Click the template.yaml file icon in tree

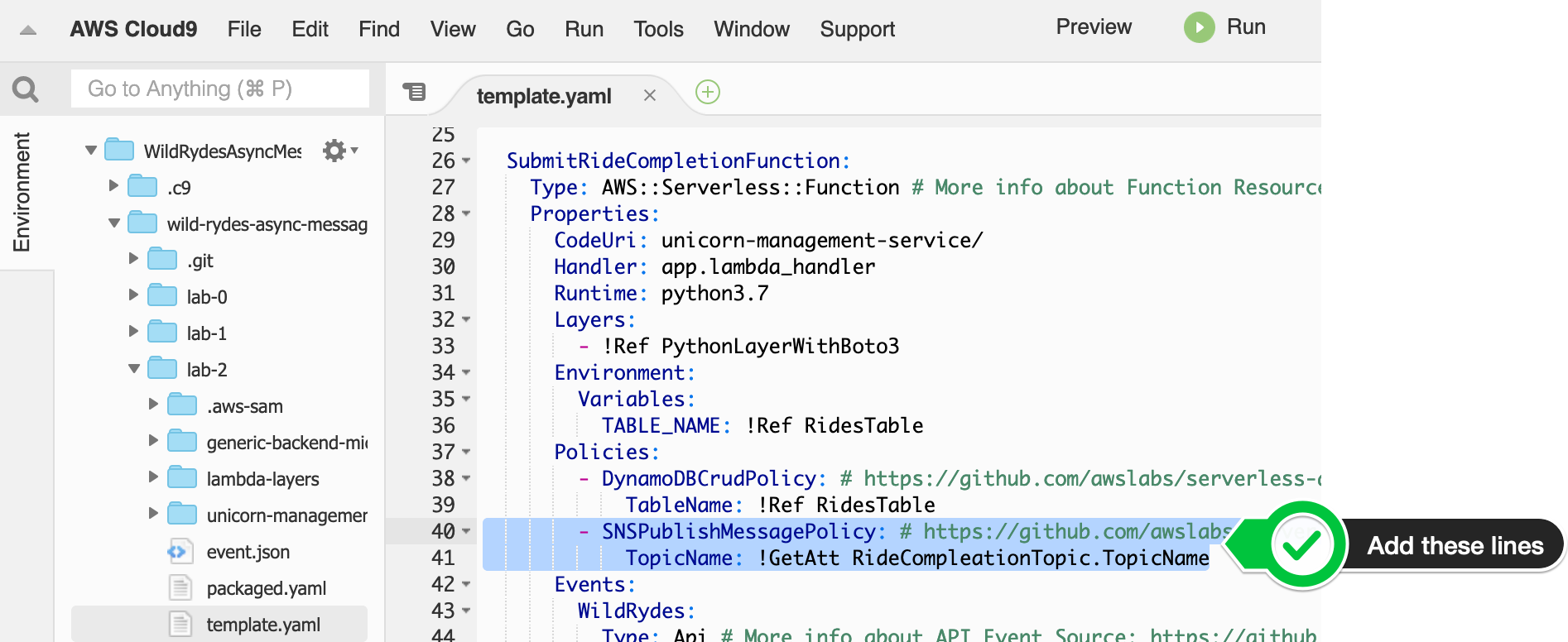pyautogui.click(x=180, y=624)
